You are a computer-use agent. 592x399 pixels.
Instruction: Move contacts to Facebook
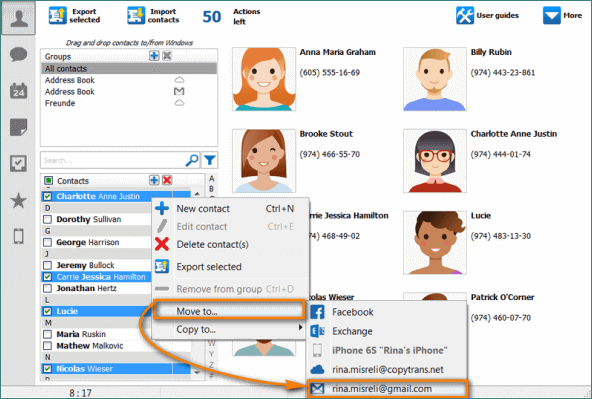pos(387,312)
